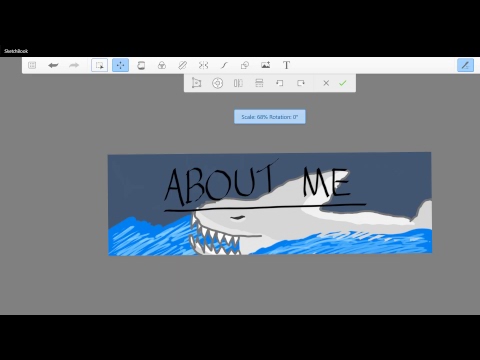Image resolution: width=480 pixels, height=360 pixels.
Task: Toggle the Transform move tool
Action: [x=120, y=65]
